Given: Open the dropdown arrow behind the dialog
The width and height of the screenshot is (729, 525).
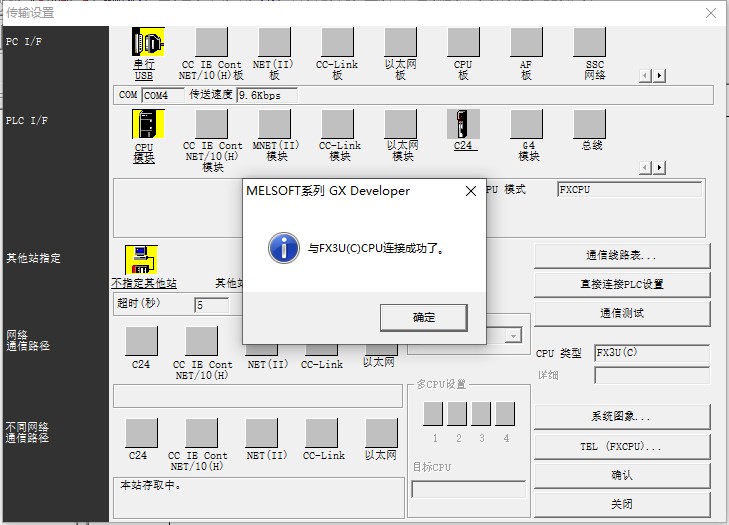Looking at the screenshot, I should [513, 335].
